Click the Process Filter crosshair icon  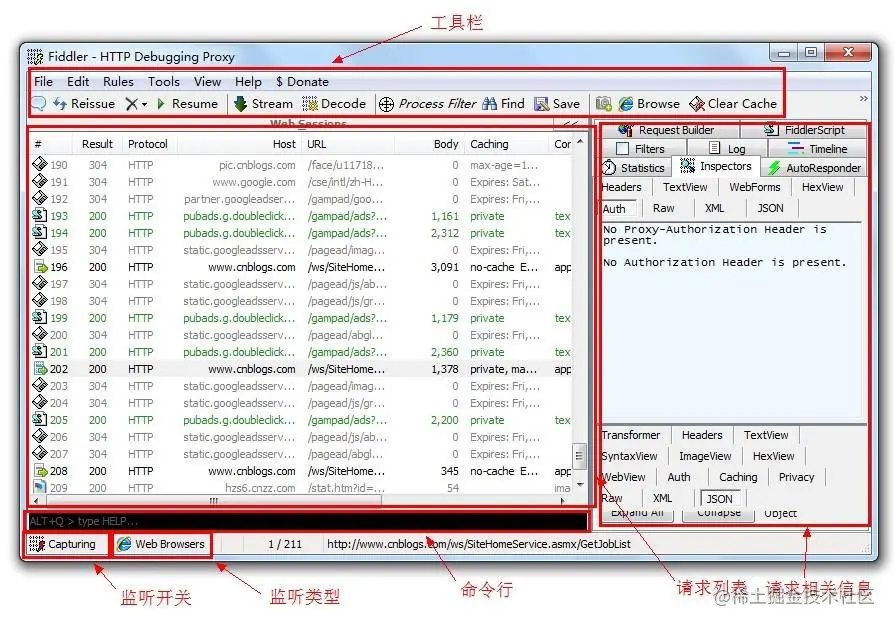[386, 104]
